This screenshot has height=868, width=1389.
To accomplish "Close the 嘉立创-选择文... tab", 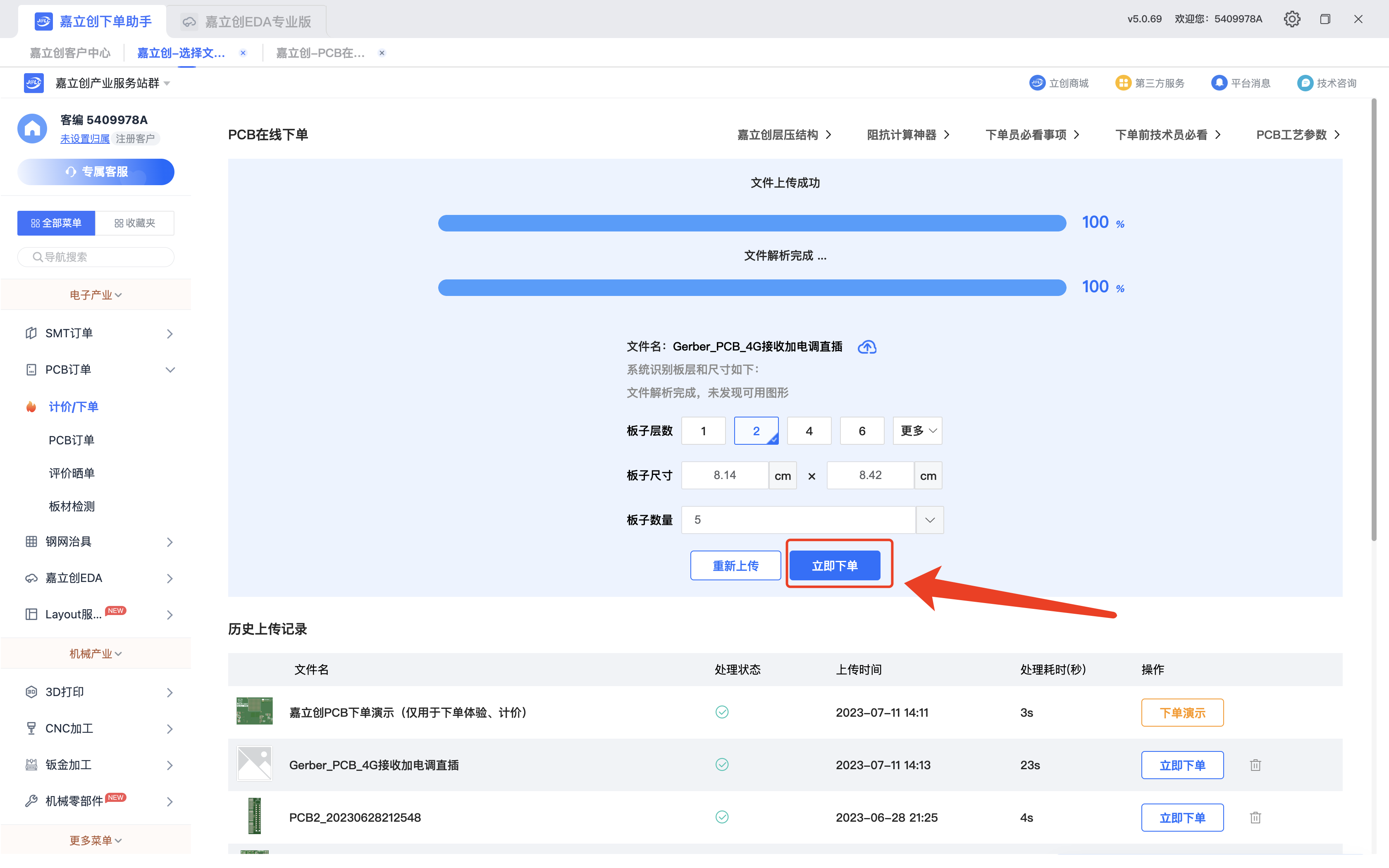I will click(243, 53).
